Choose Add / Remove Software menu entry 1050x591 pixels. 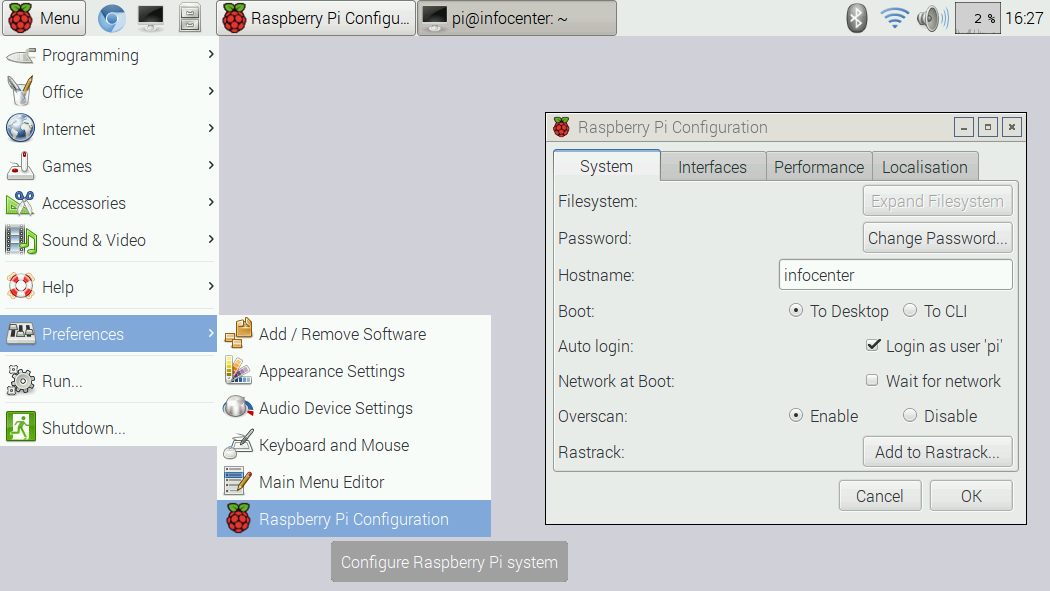(354, 333)
